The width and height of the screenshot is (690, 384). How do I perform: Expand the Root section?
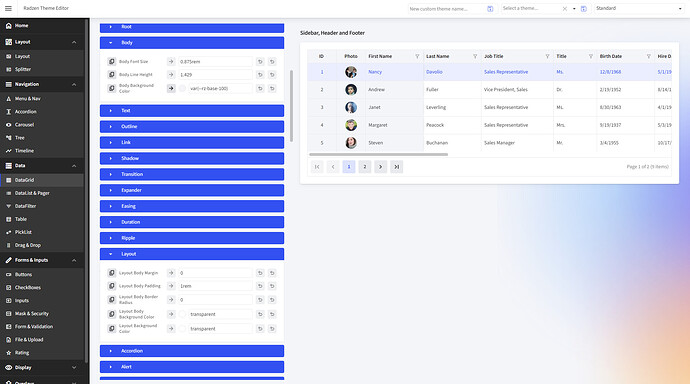[x=192, y=27]
